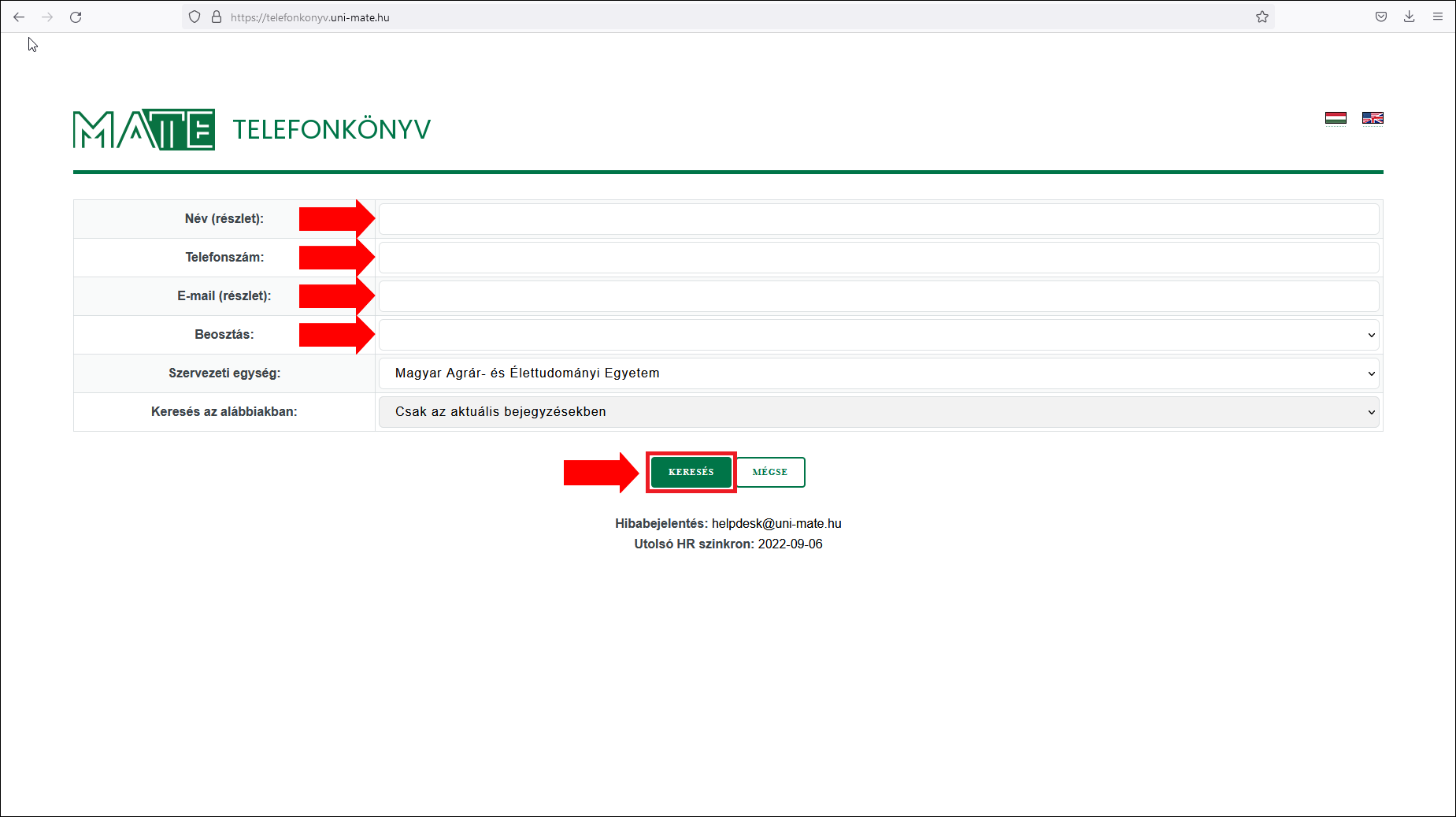Click the padlock site security icon
Screen dimensions: 1456x817
217,17
